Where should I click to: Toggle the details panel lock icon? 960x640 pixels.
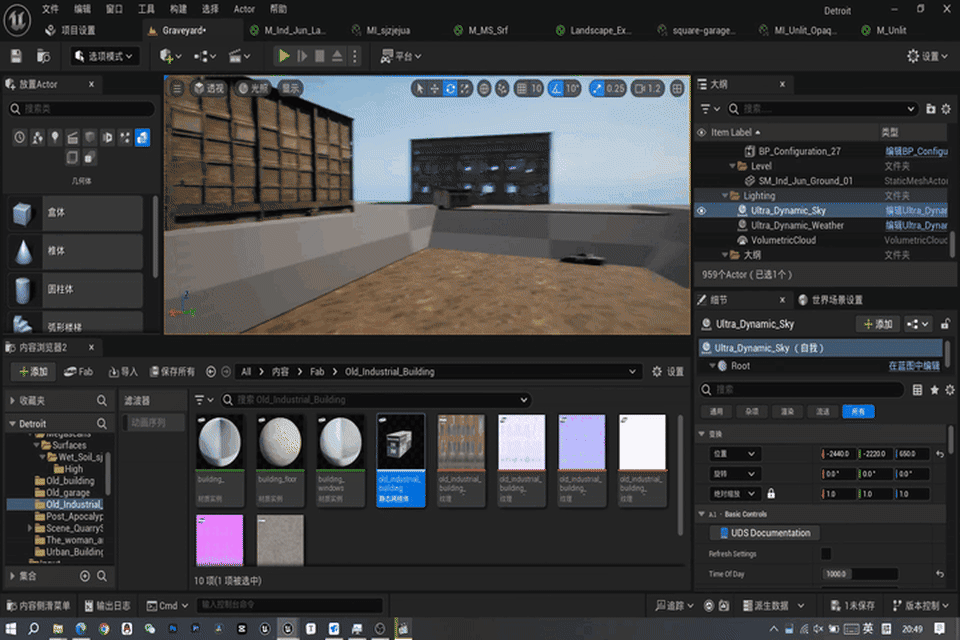pos(945,324)
